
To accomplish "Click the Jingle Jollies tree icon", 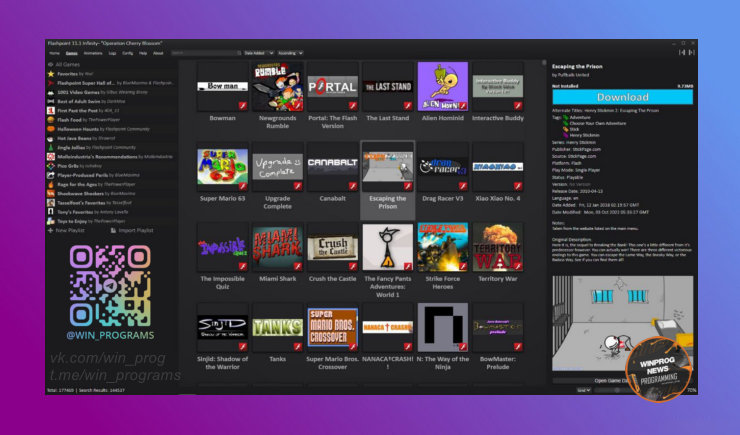I will tap(51, 147).
